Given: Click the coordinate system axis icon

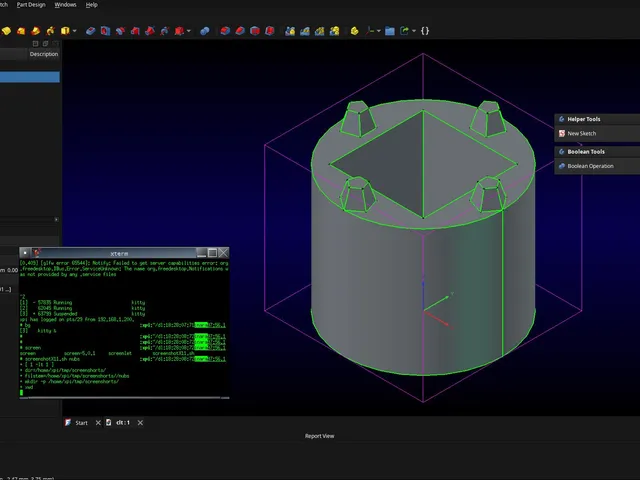Looking at the screenshot, I should [x=370, y=31].
